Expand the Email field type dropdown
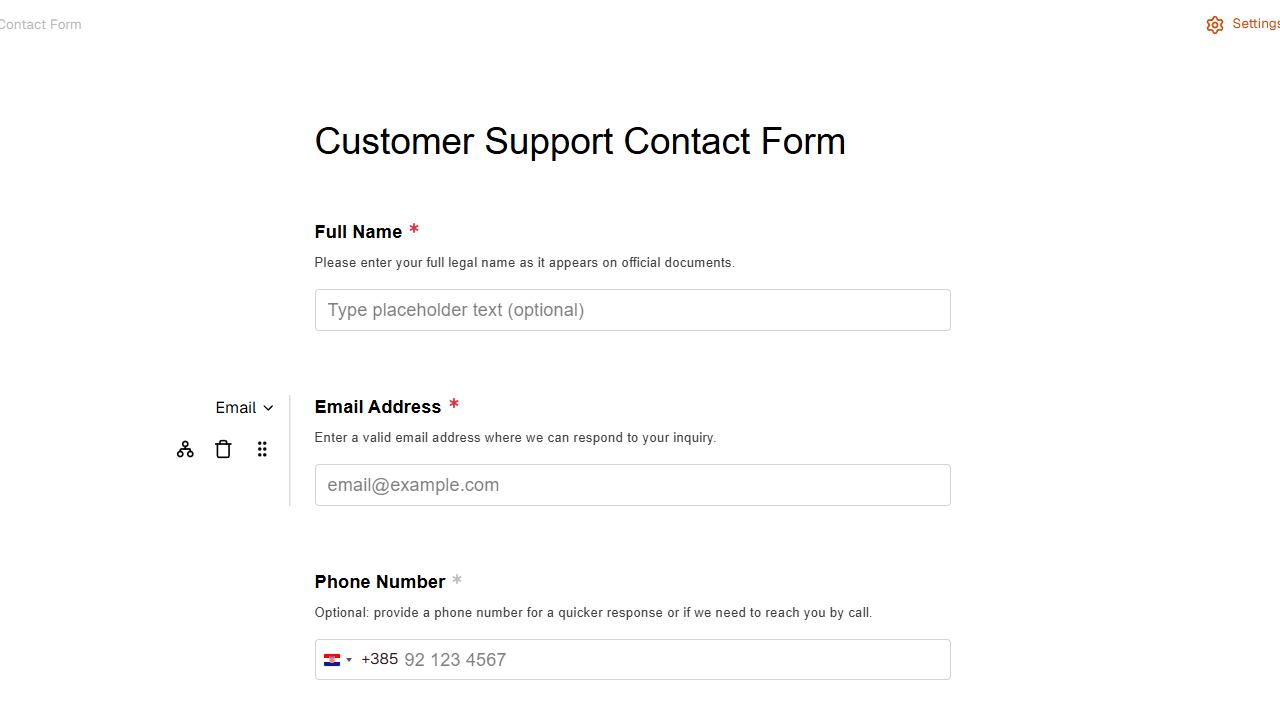This screenshot has width=1280, height=720. [244, 407]
